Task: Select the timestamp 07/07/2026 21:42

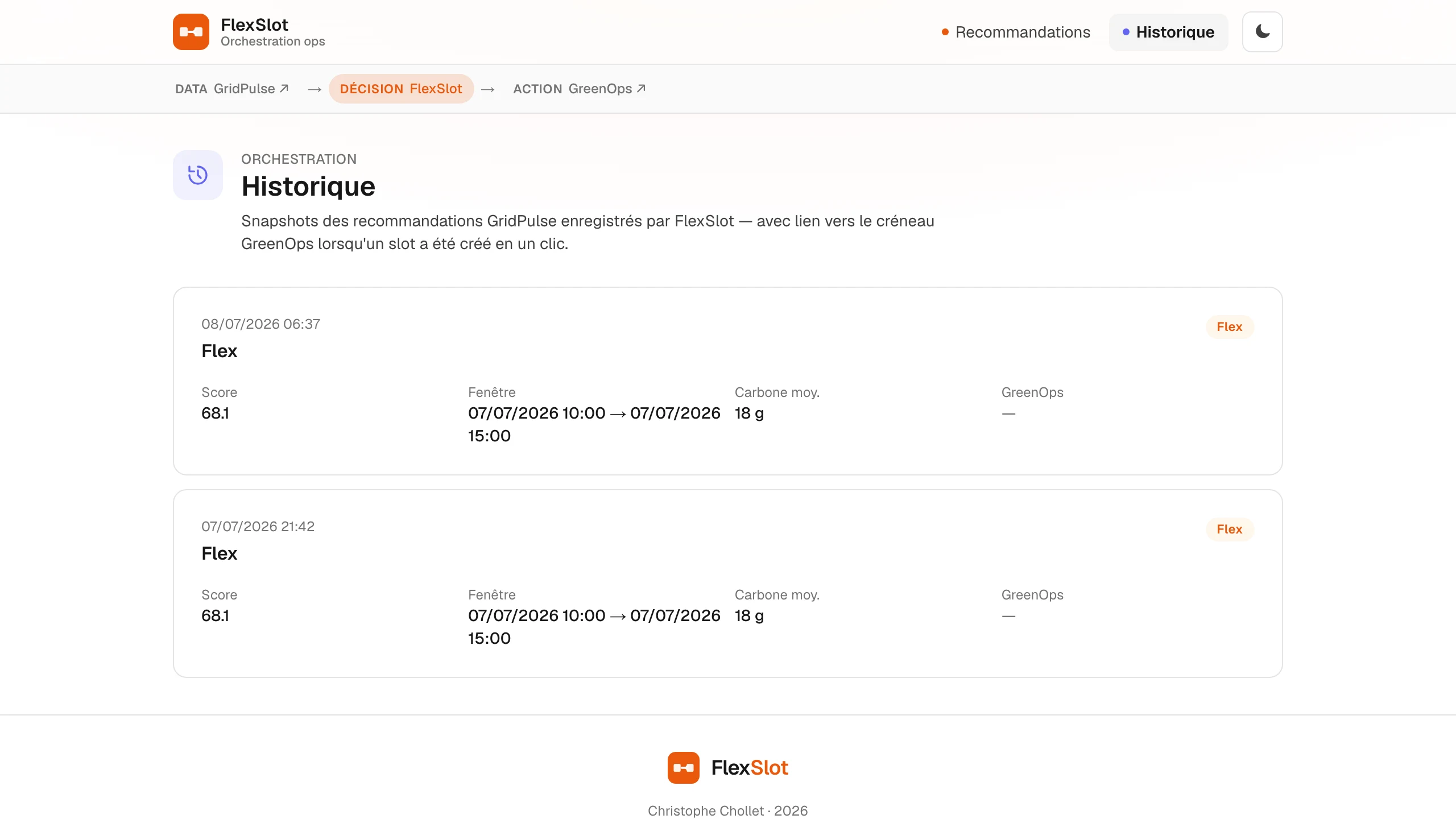Action: coord(258,527)
